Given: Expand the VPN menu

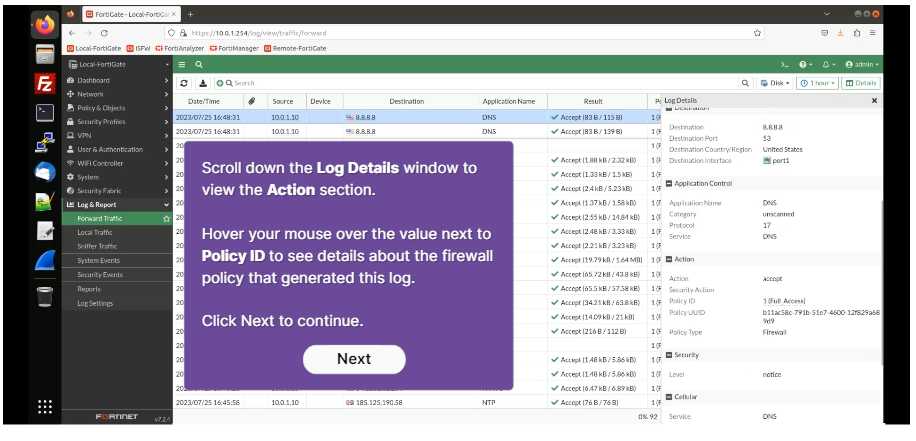Looking at the screenshot, I should [117, 136].
